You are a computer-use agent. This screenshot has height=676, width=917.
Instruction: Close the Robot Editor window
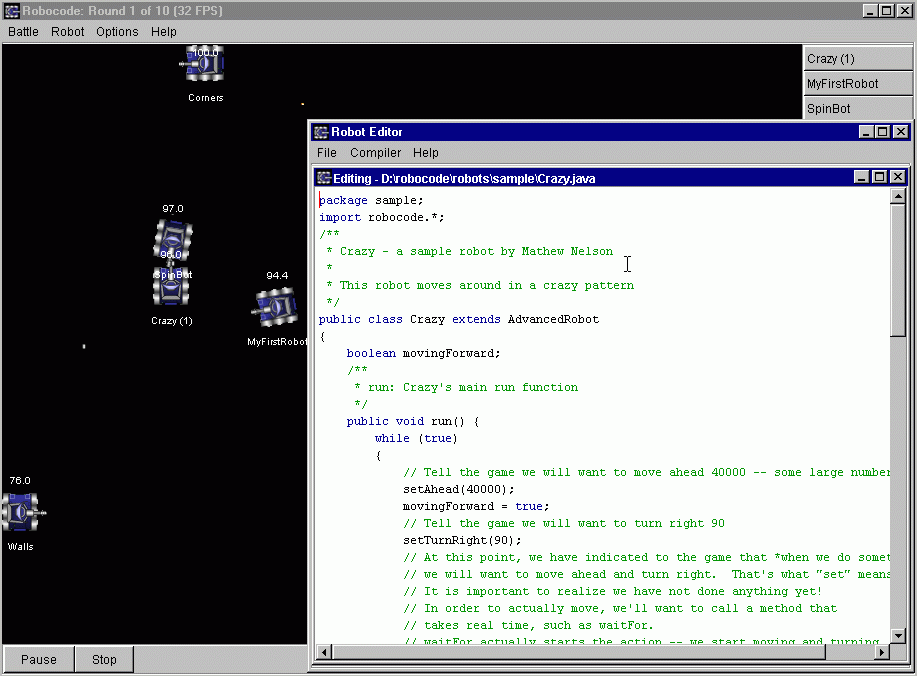[x=901, y=132]
